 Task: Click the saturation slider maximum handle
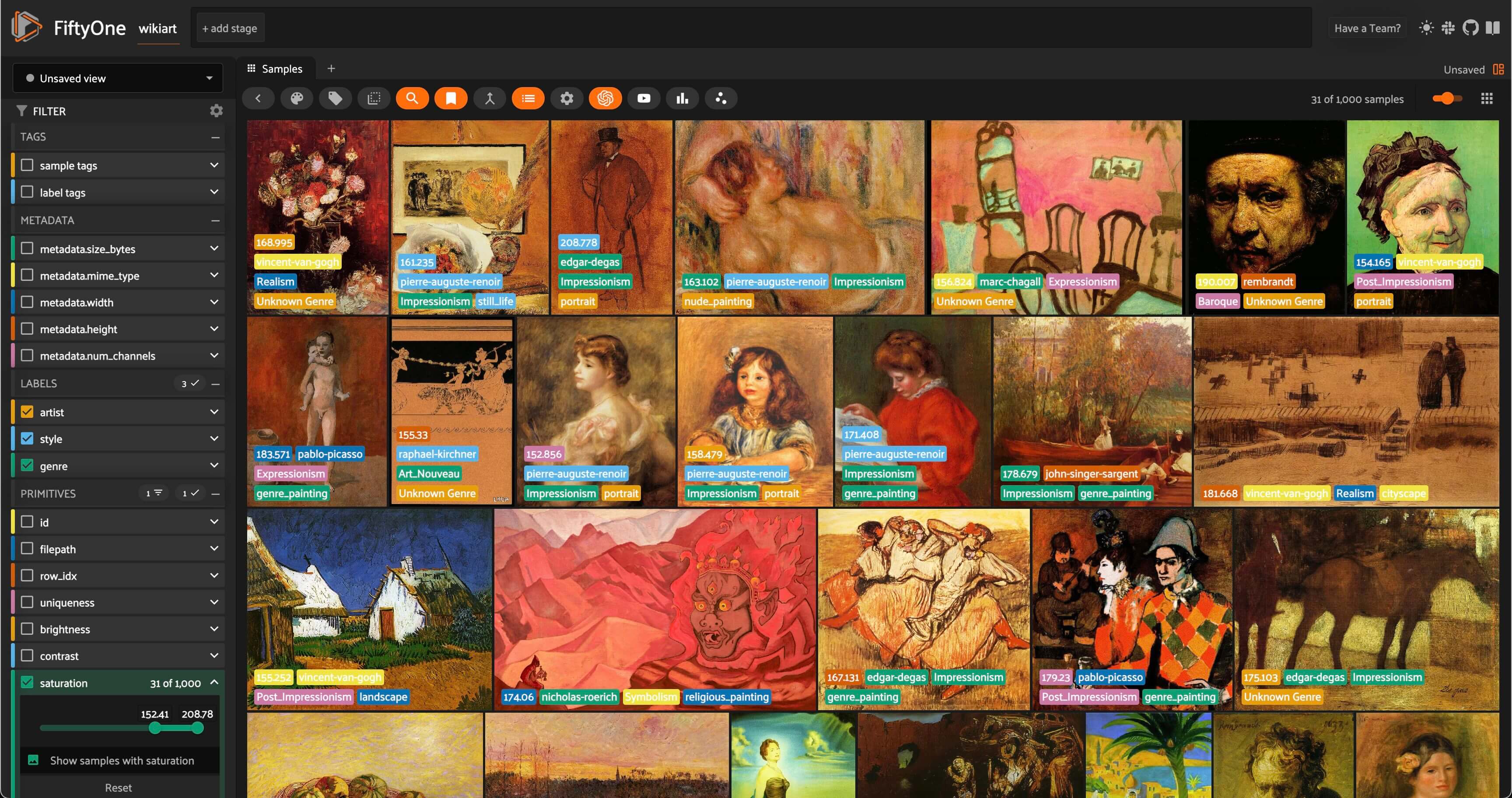tap(198, 728)
